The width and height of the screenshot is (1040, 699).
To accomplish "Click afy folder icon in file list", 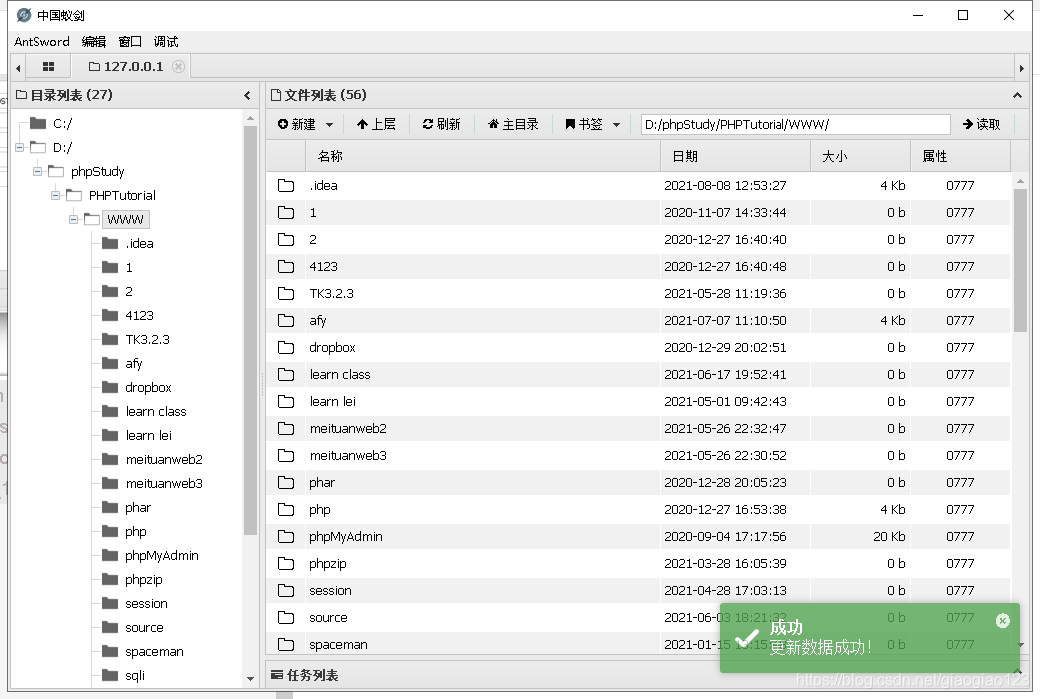I will (x=286, y=320).
